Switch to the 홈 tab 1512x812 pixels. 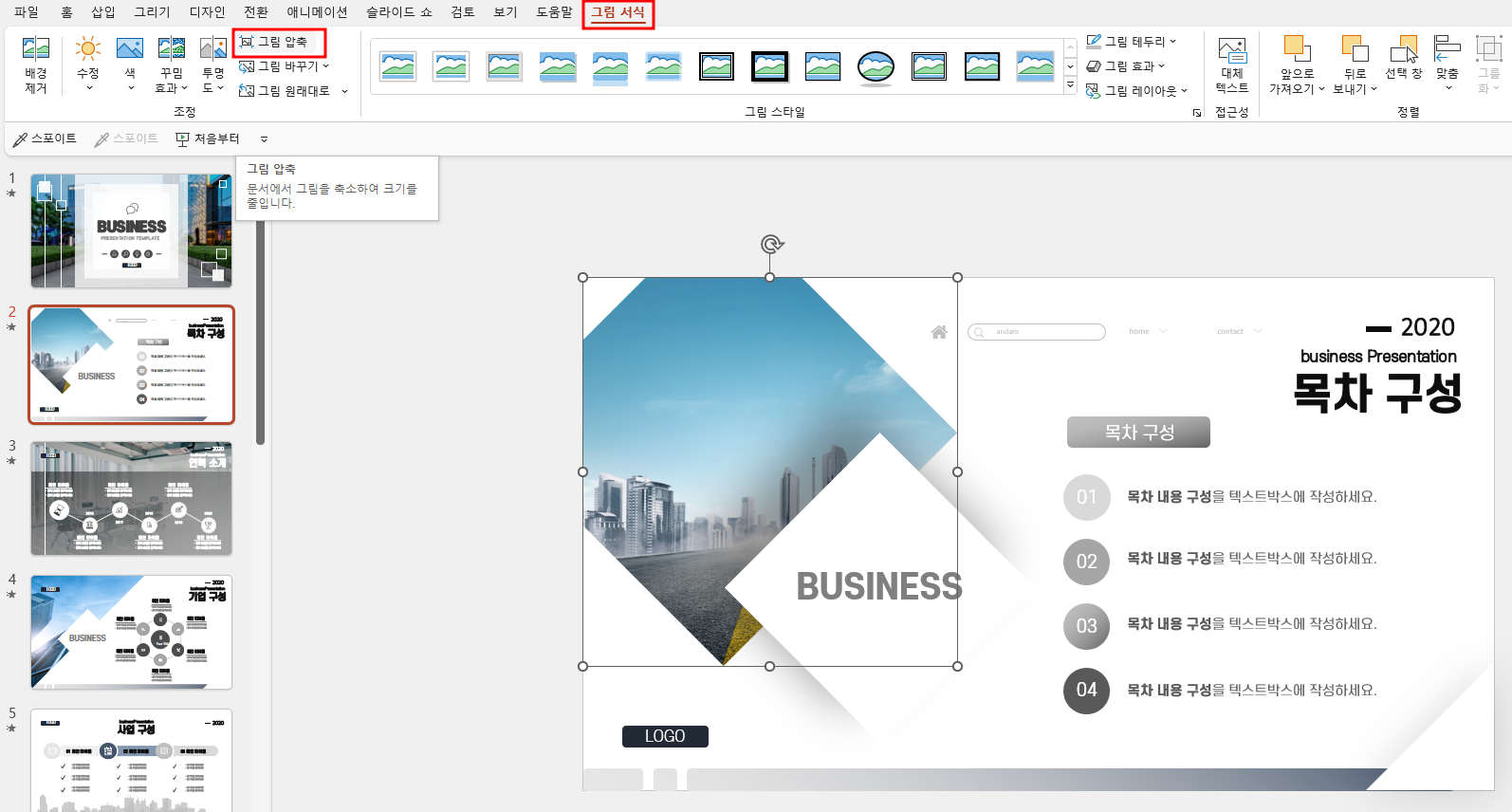point(66,12)
